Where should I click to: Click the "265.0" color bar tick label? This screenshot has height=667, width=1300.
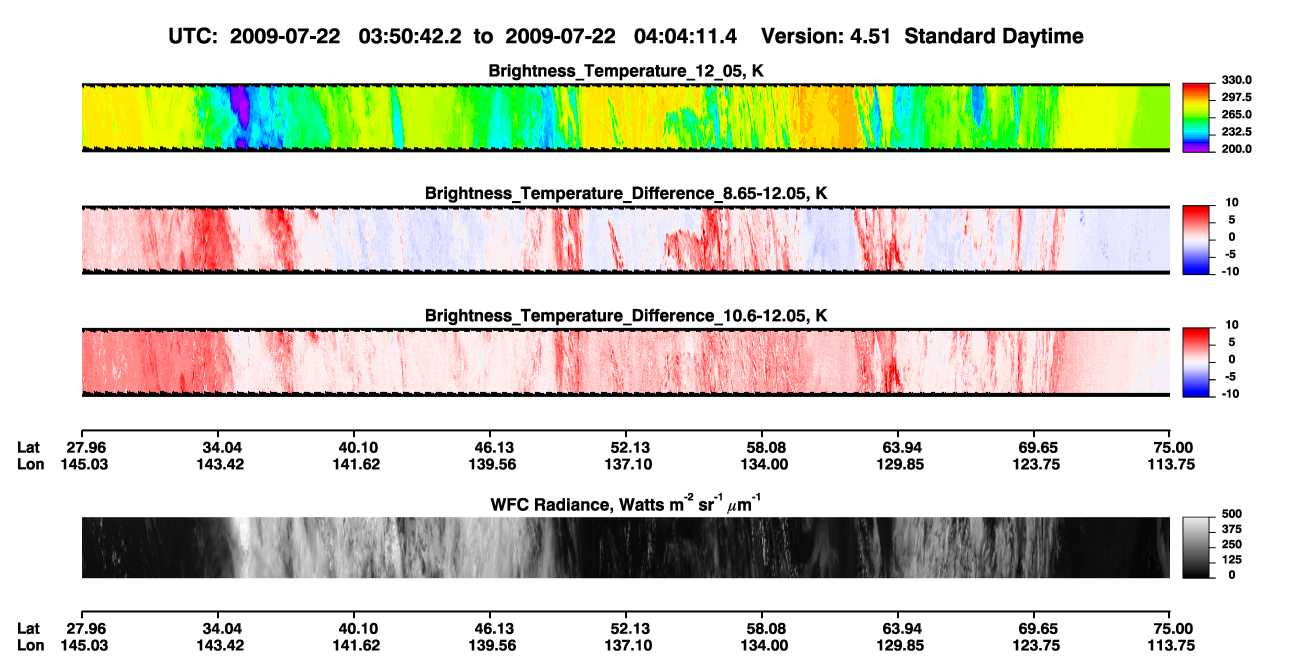point(1237,115)
